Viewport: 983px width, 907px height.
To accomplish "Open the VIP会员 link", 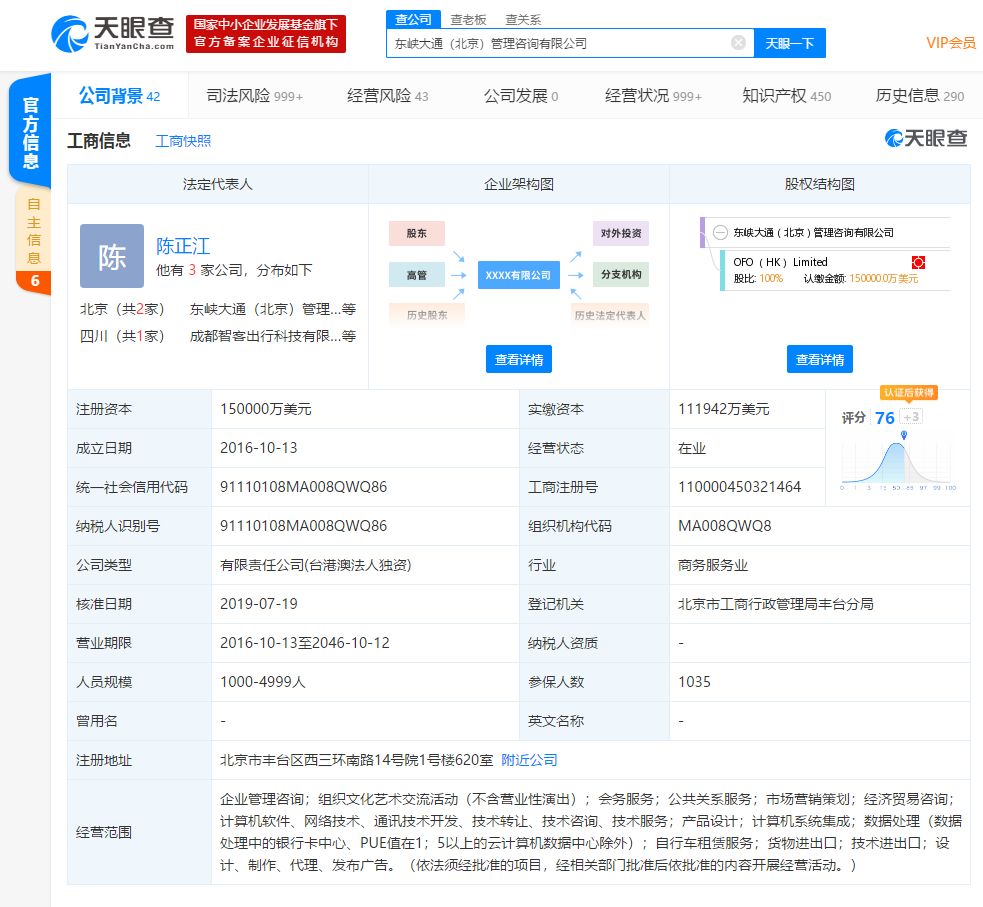I will [x=951, y=43].
